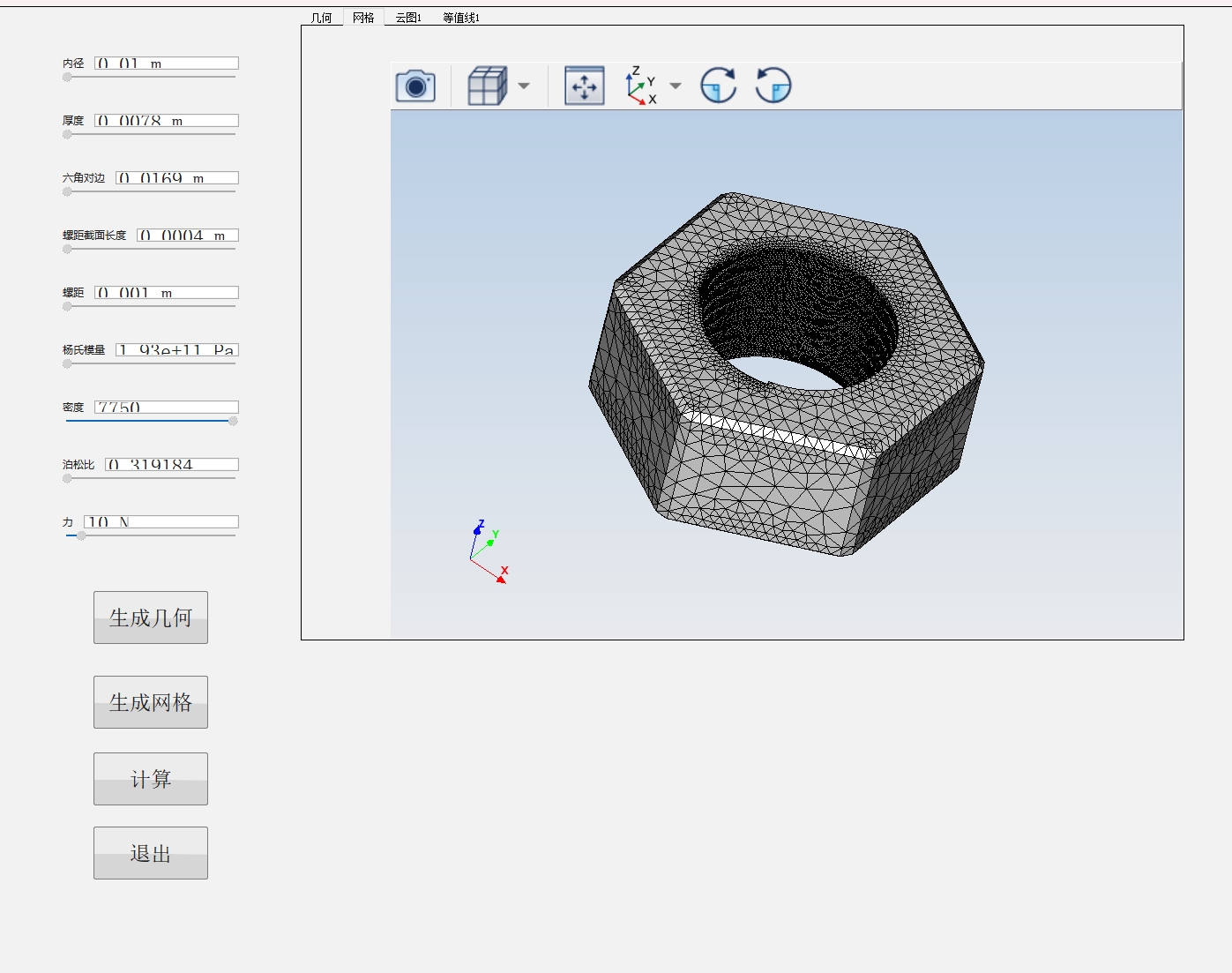The width and height of the screenshot is (1232, 973).
Task: Click the XYZ axis orientation icon
Action: click(x=641, y=86)
